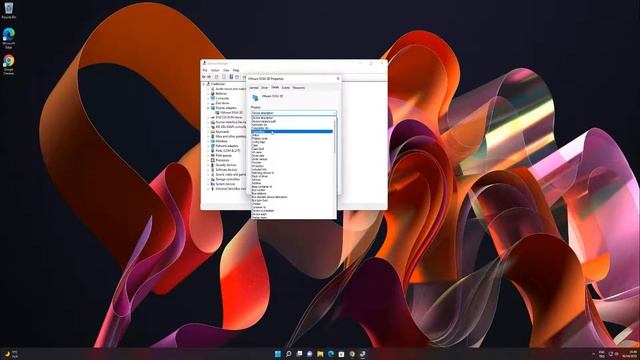Screen dimensions: 640x360
Task: Open the File menu in Device Manager
Action: coord(205,70)
